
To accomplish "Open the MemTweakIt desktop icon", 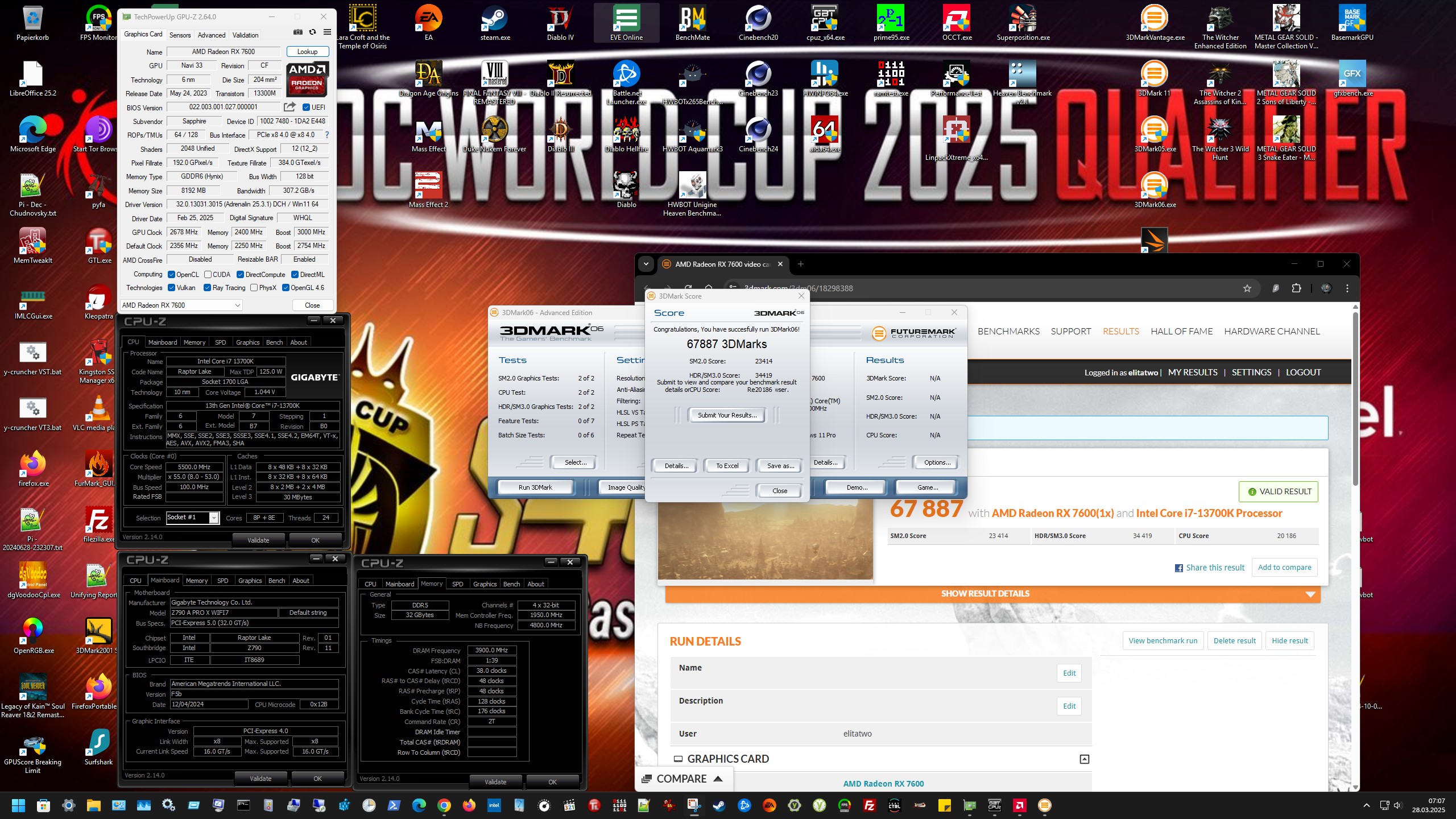I will (32, 246).
